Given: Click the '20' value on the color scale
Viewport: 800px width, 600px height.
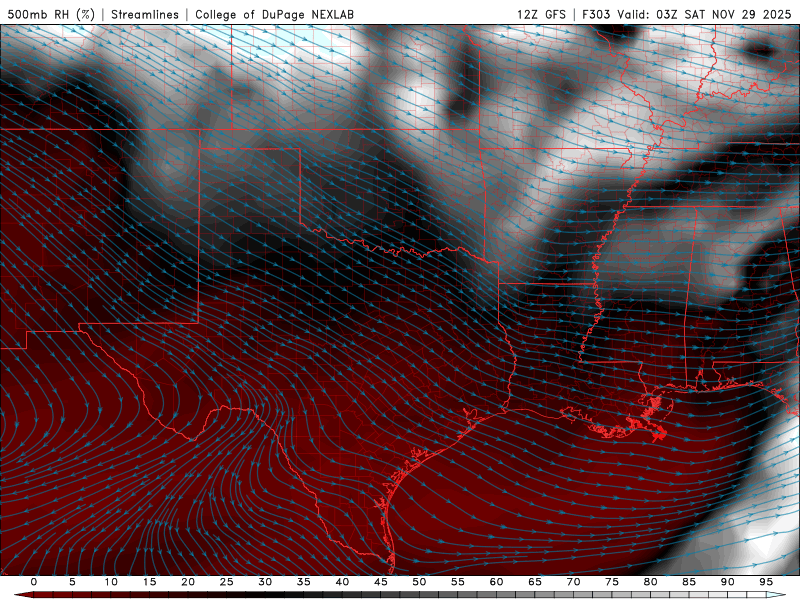Looking at the screenshot, I should [x=188, y=582].
